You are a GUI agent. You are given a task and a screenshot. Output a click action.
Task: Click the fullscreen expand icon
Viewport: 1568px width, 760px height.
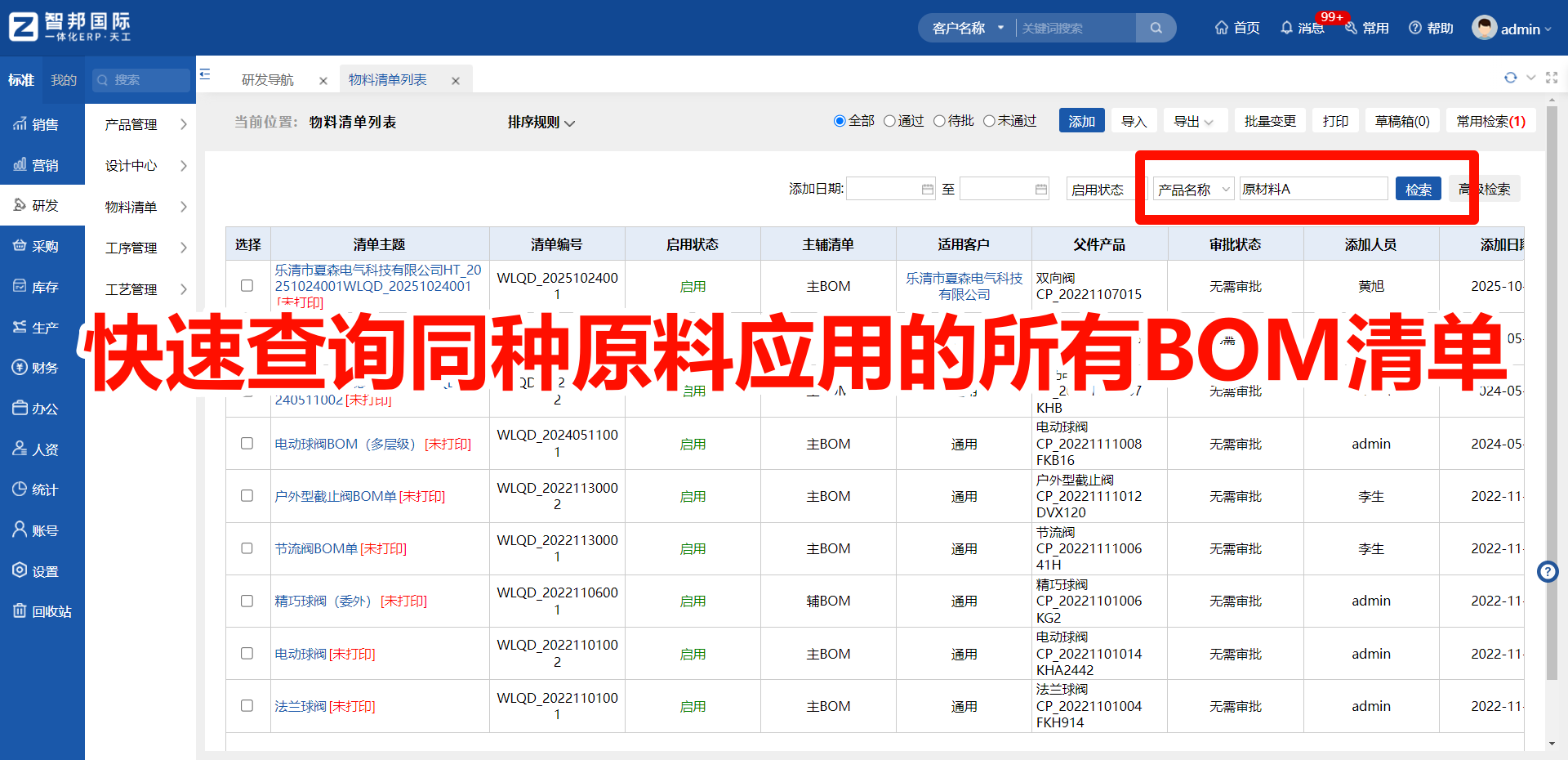point(1552,78)
